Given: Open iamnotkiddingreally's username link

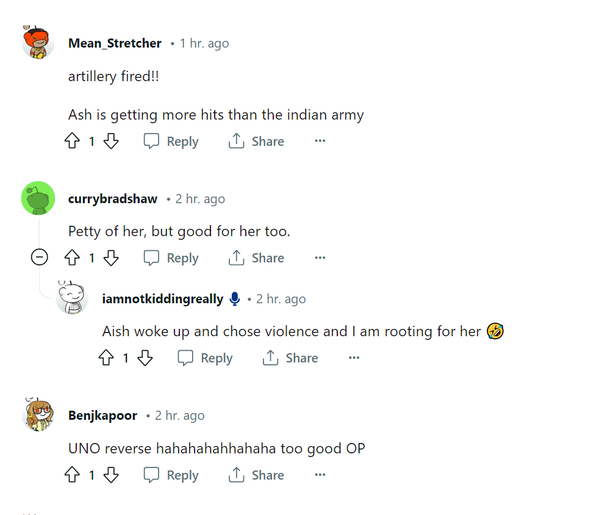Looking at the screenshot, I should [162, 299].
